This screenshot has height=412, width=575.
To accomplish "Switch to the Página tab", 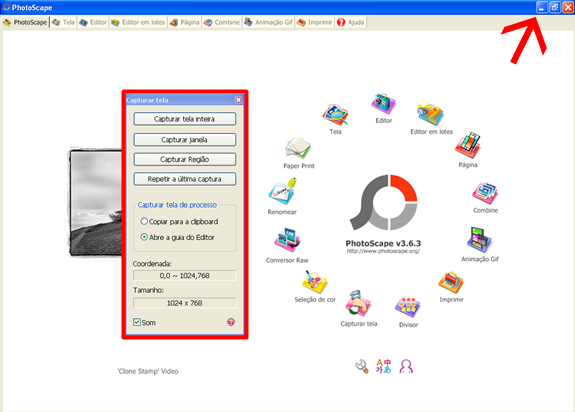I will (x=184, y=22).
